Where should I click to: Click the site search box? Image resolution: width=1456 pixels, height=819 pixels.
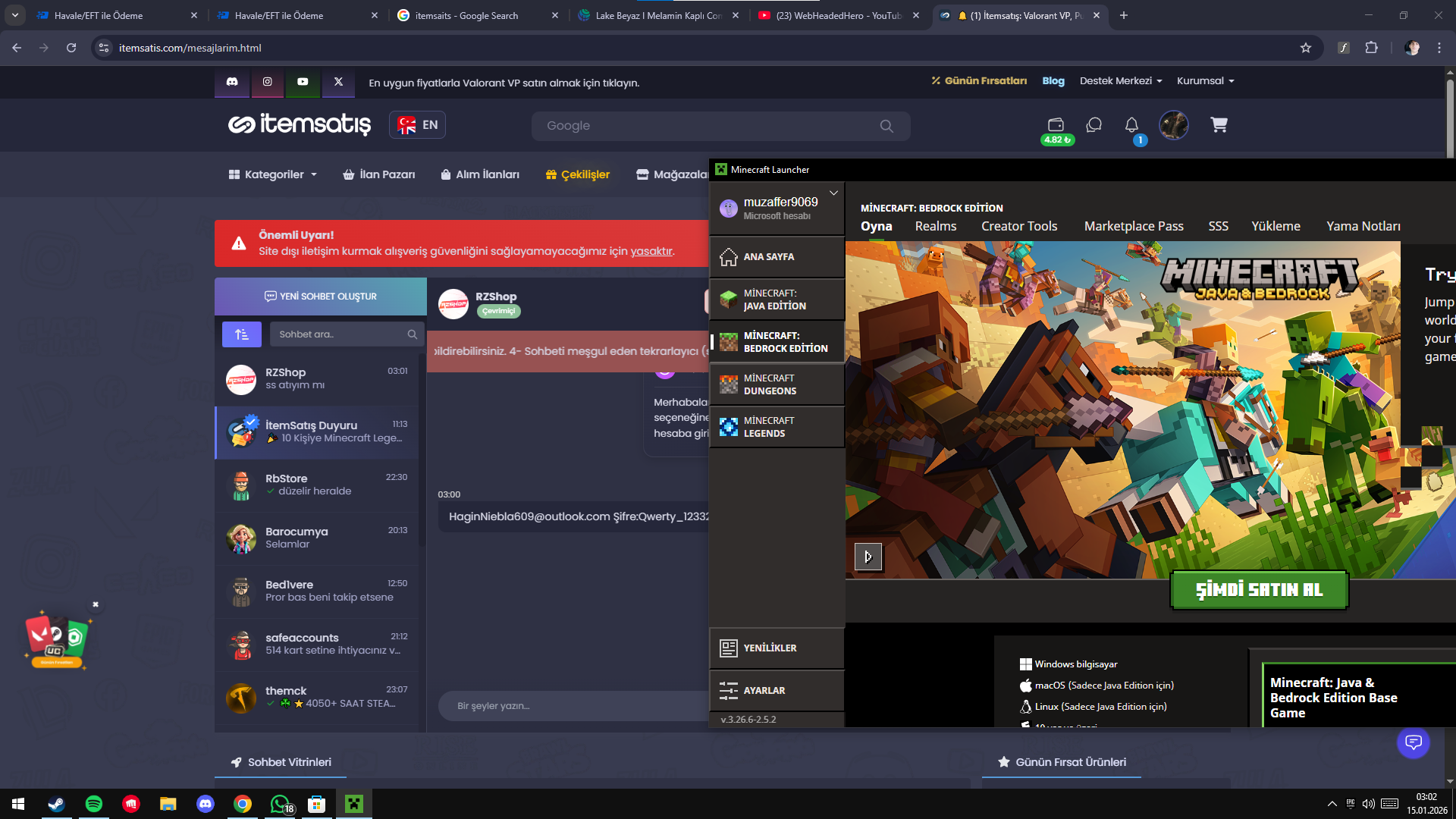click(720, 126)
